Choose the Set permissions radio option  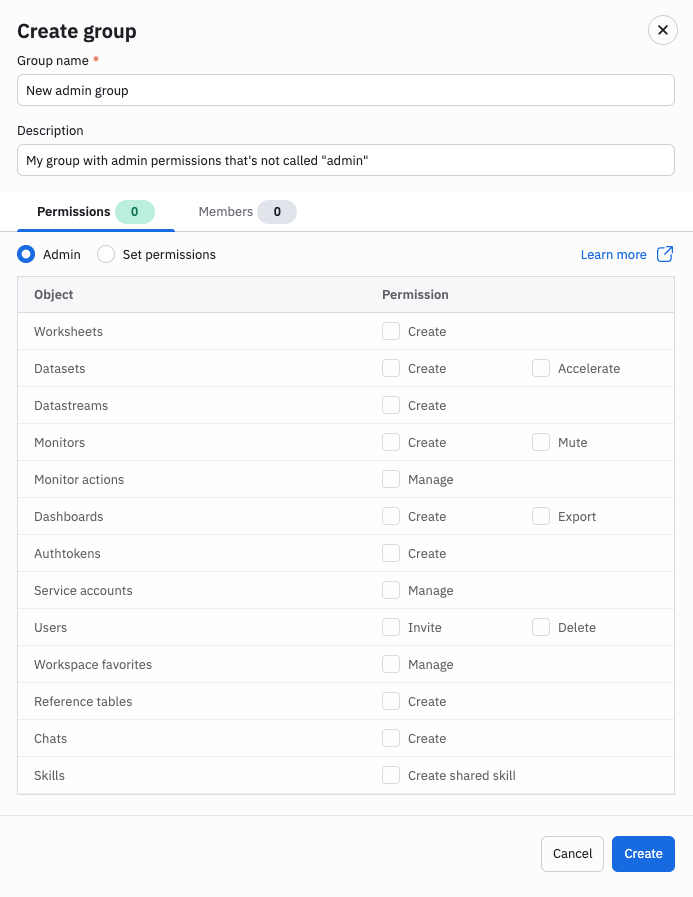point(106,254)
